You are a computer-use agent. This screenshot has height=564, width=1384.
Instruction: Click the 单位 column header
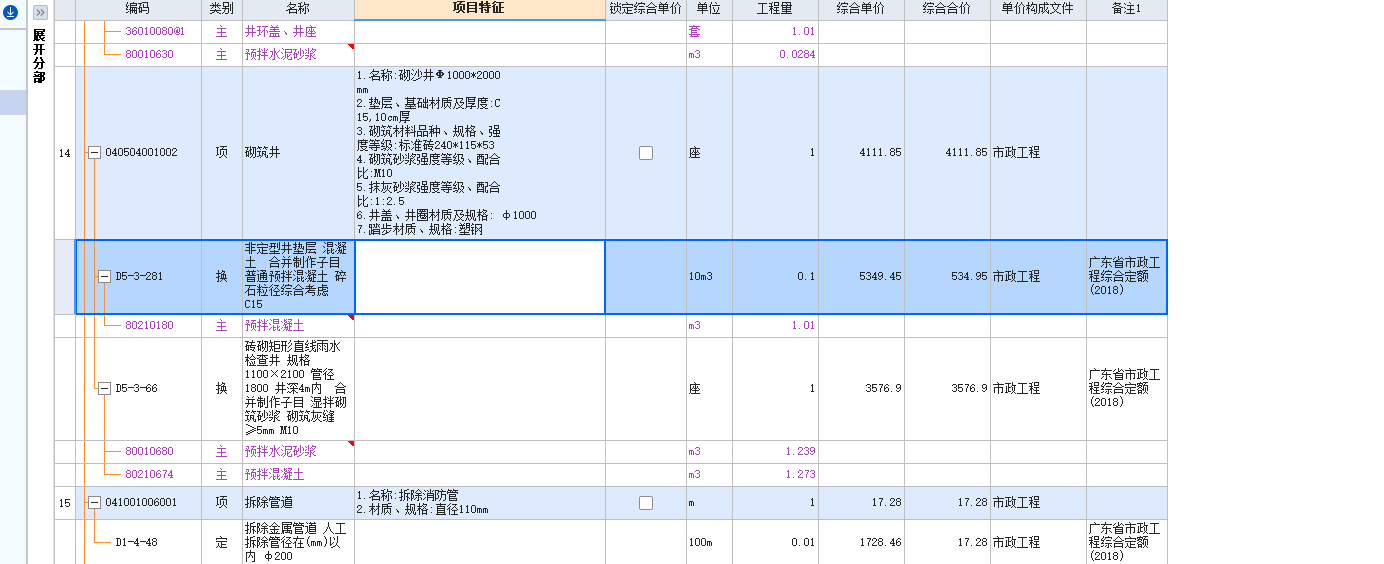(709, 9)
